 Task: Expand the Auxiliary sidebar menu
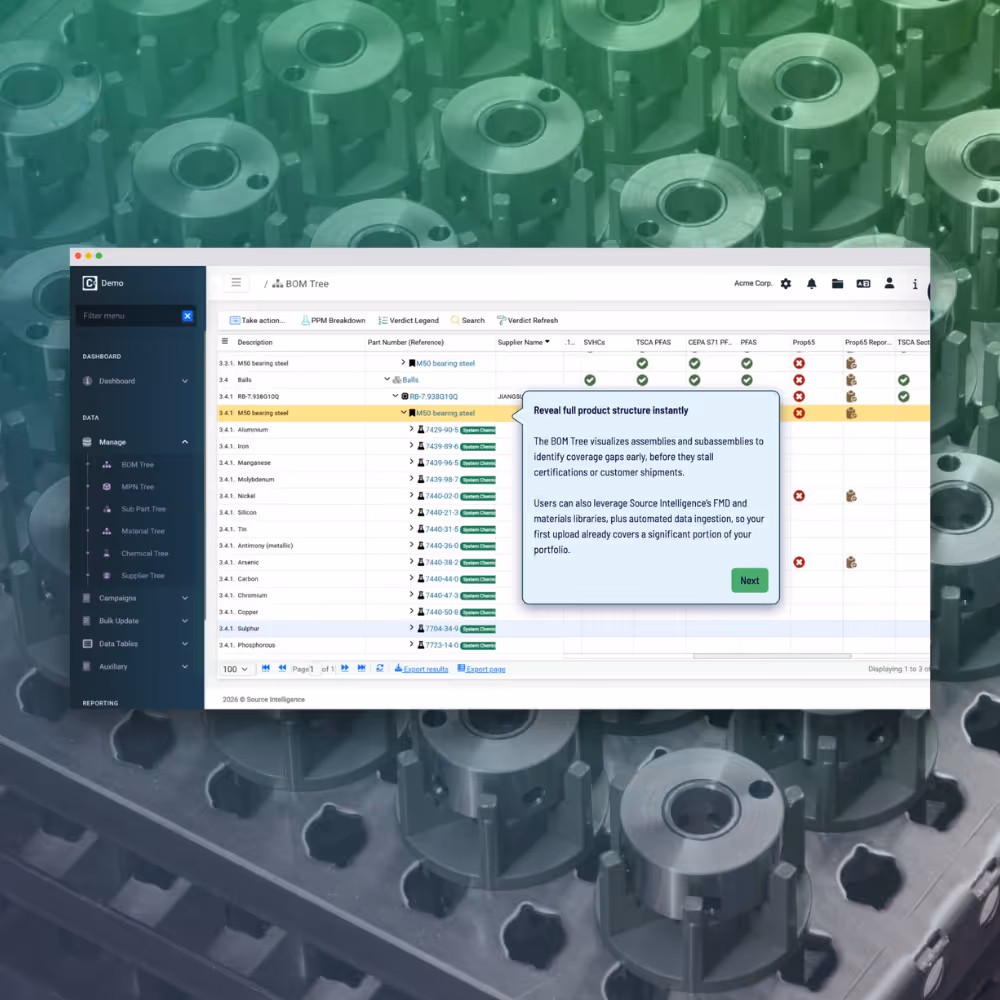coord(135,666)
